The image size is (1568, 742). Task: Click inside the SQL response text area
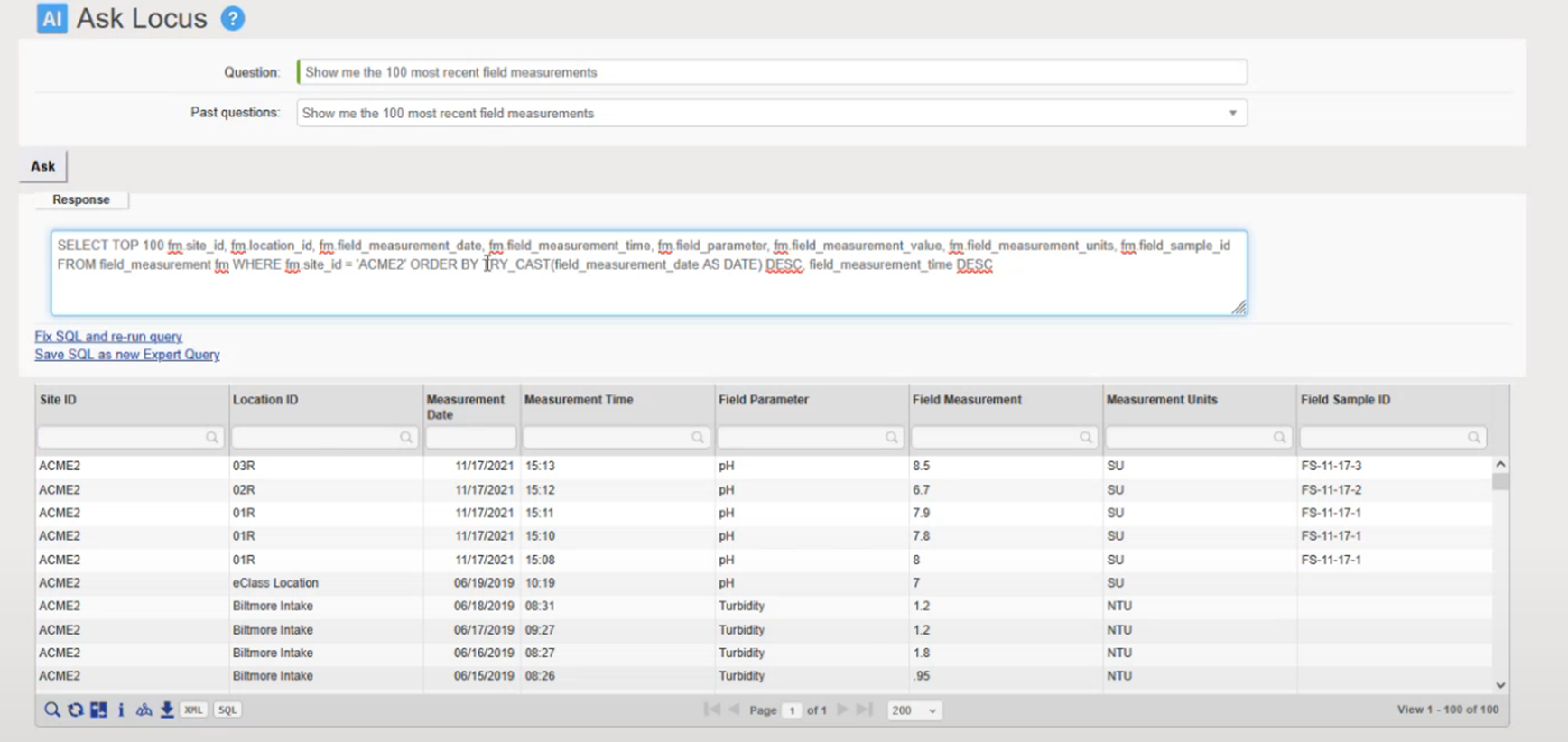click(649, 273)
